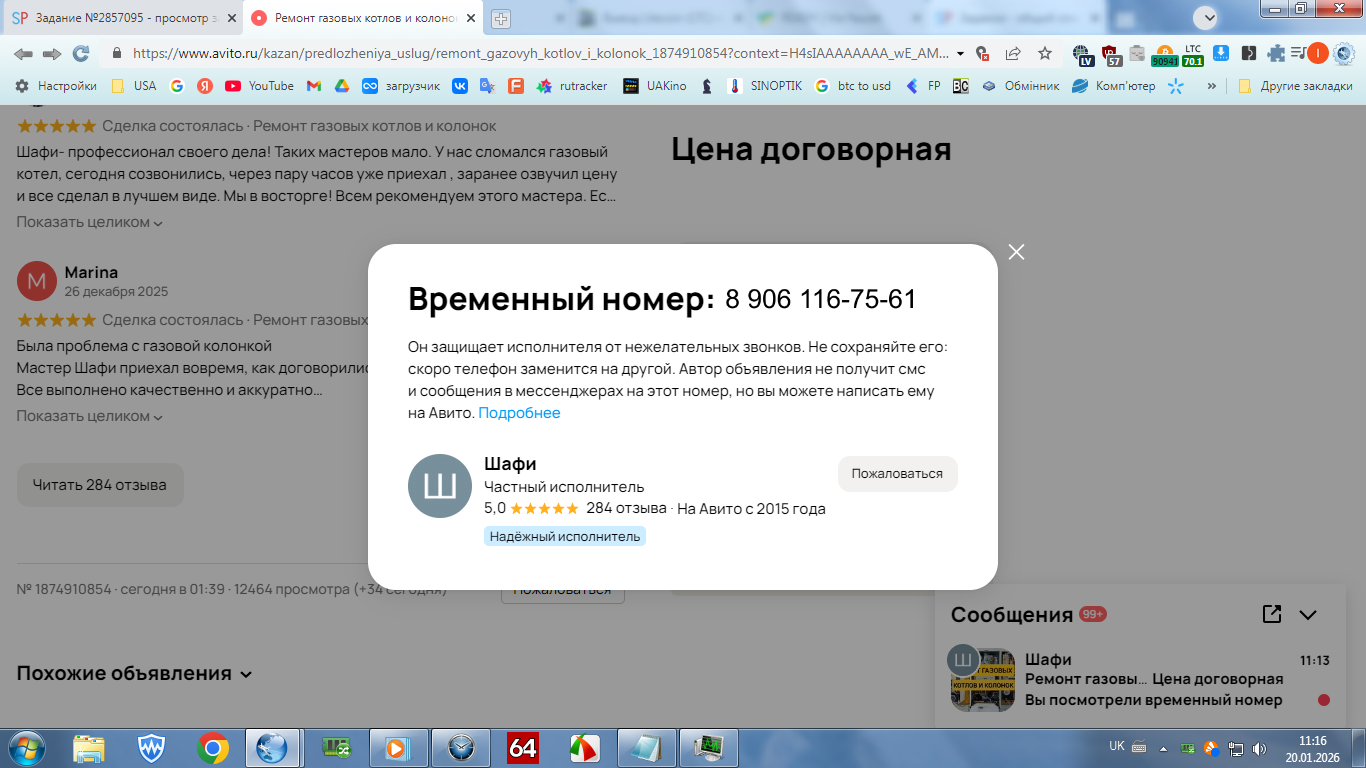Open the 'SINOPTIK' weather bookmark
Viewport: 1366px width, 768px height.
point(765,86)
